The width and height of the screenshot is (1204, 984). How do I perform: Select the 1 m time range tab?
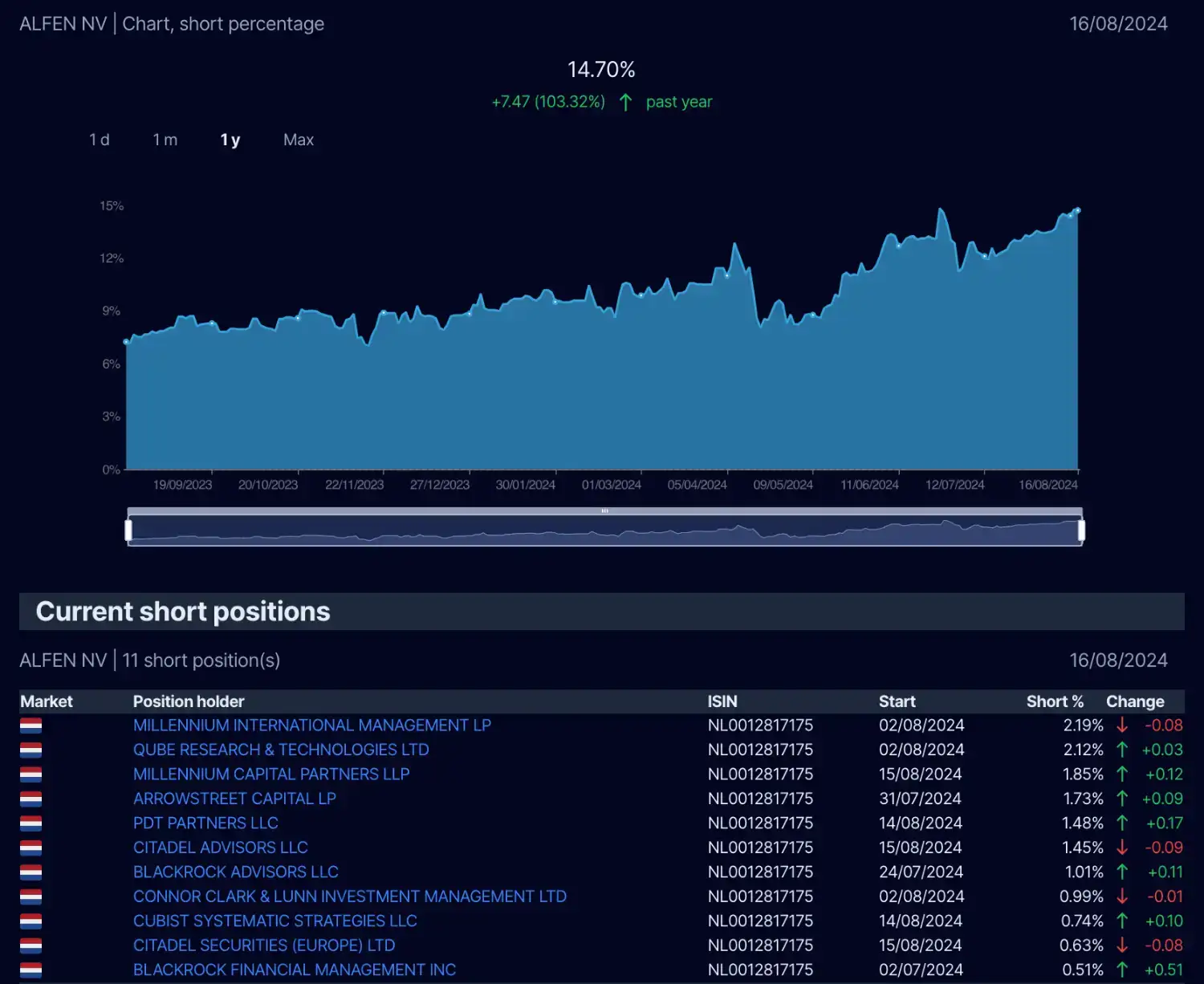(165, 140)
